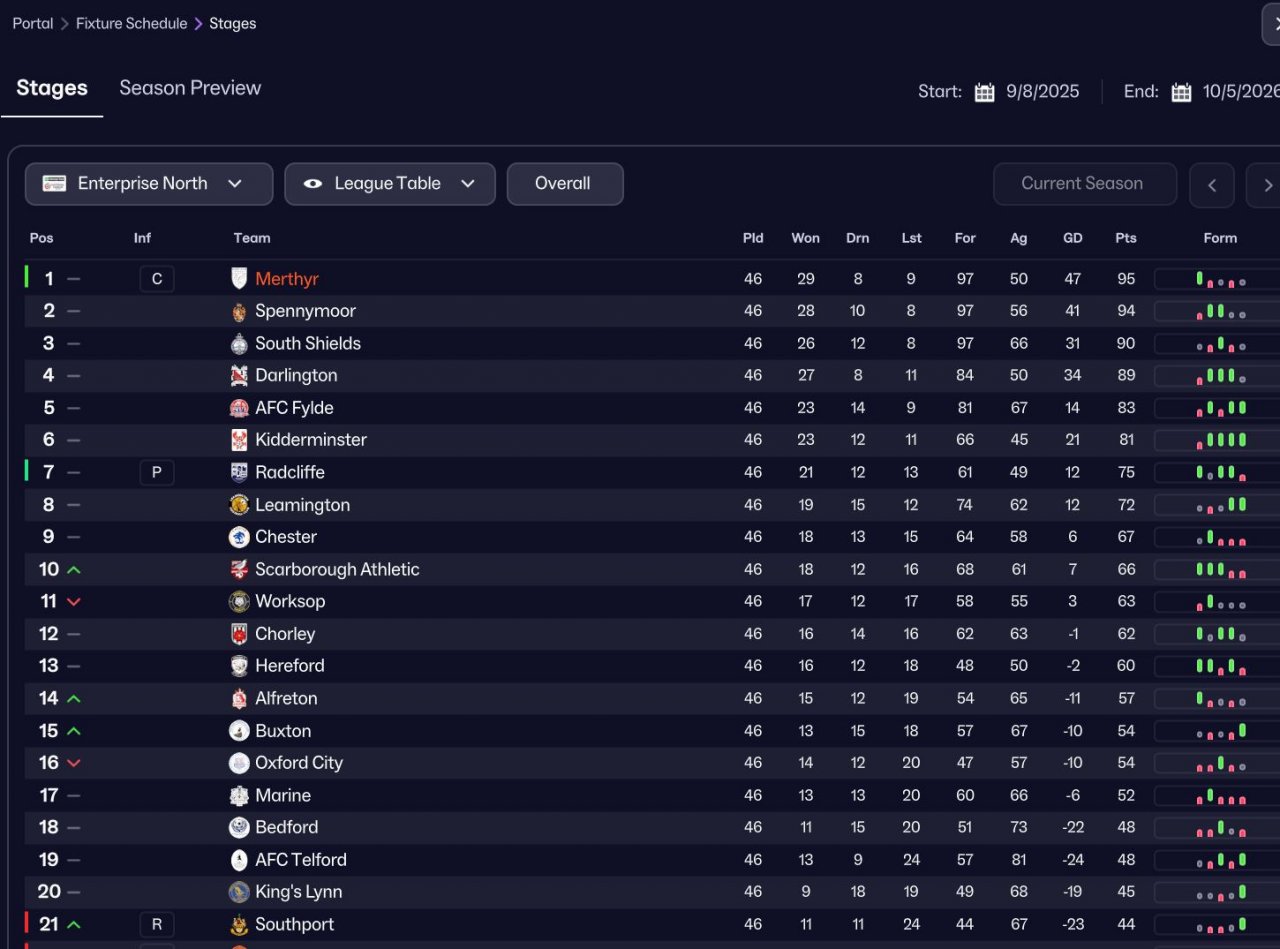Click the Darlington club crest icon
The width and height of the screenshot is (1280, 949).
pyautogui.click(x=239, y=376)
